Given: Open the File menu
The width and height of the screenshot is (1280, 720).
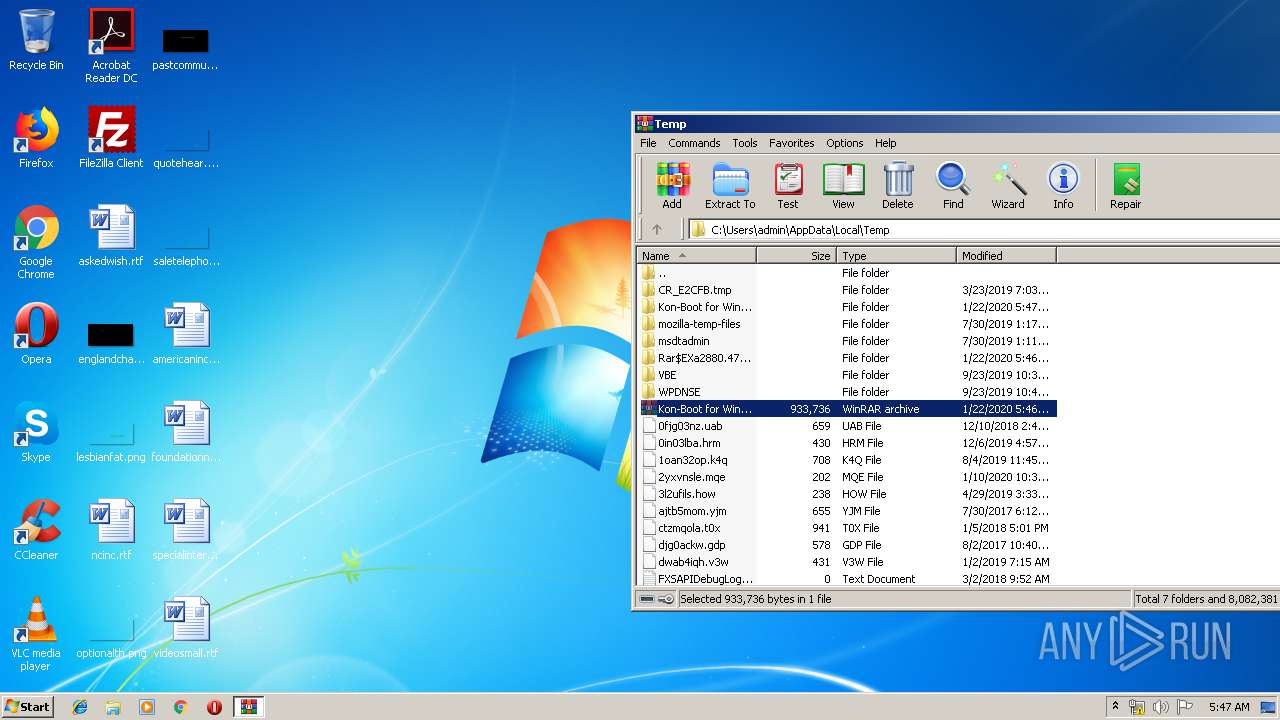Looking at the screenshot, I should click(x=648, y=143).
